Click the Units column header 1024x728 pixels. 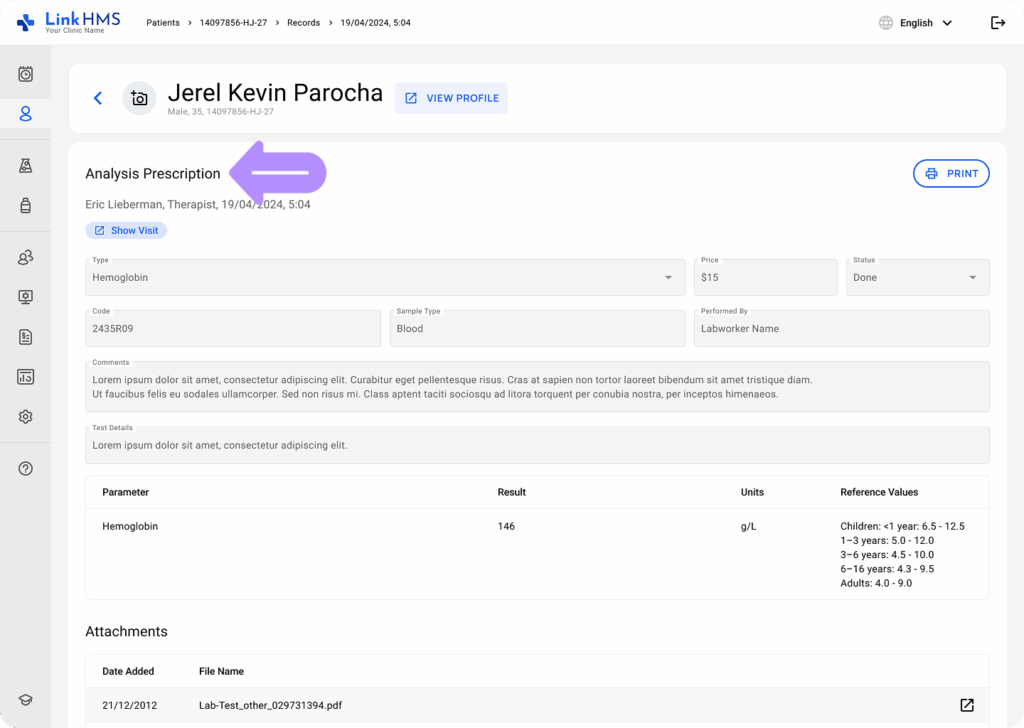click(752, 492)
